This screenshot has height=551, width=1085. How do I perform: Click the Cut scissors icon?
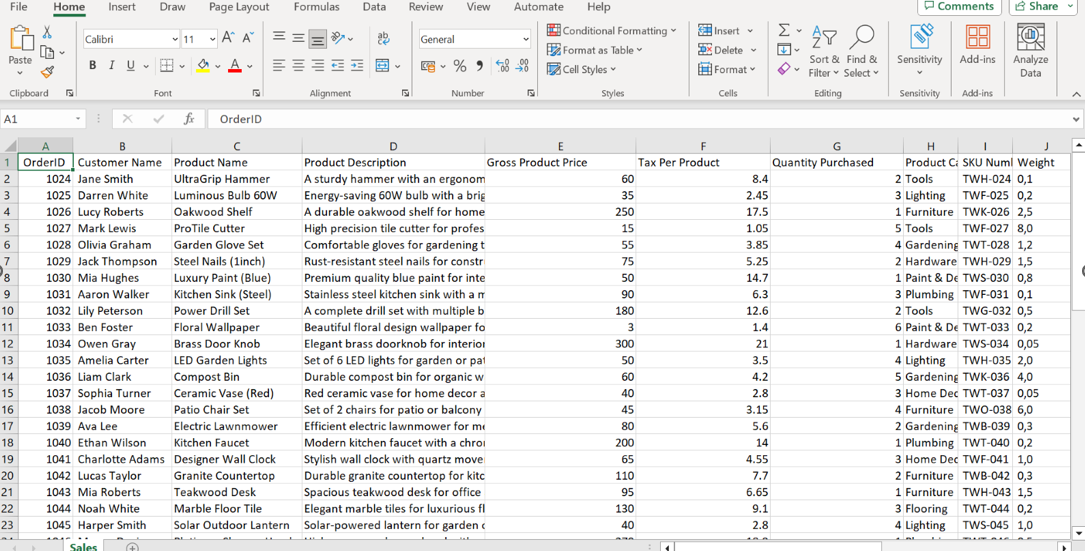pyautogui.click(x=47, y=33)
